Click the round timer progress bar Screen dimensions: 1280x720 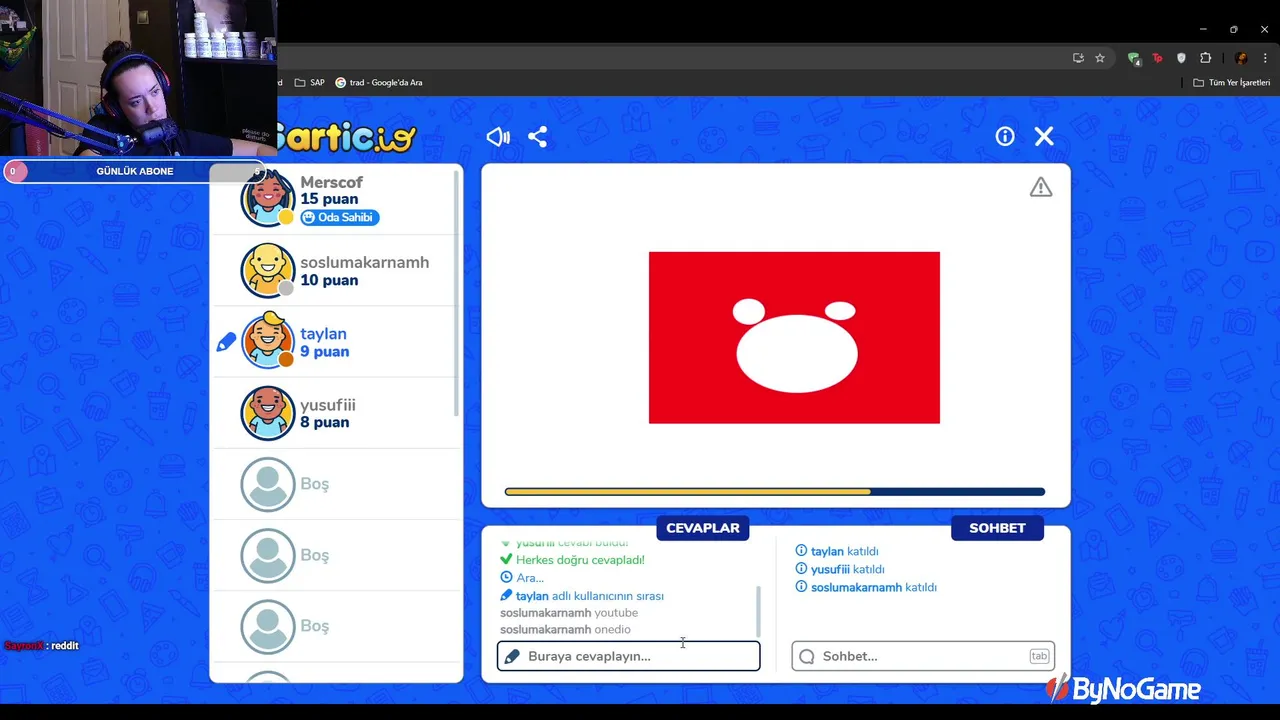tap(775, 492)
